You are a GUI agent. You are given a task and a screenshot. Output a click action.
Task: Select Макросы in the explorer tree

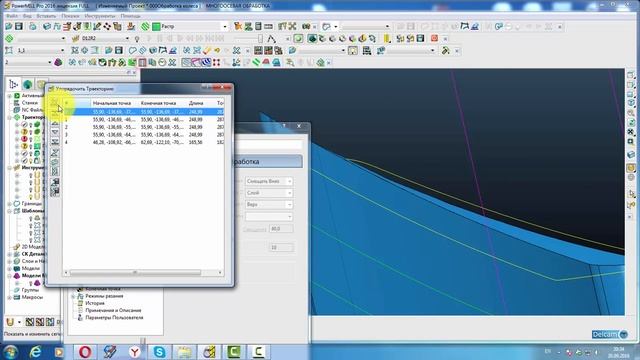click(32, 297)
